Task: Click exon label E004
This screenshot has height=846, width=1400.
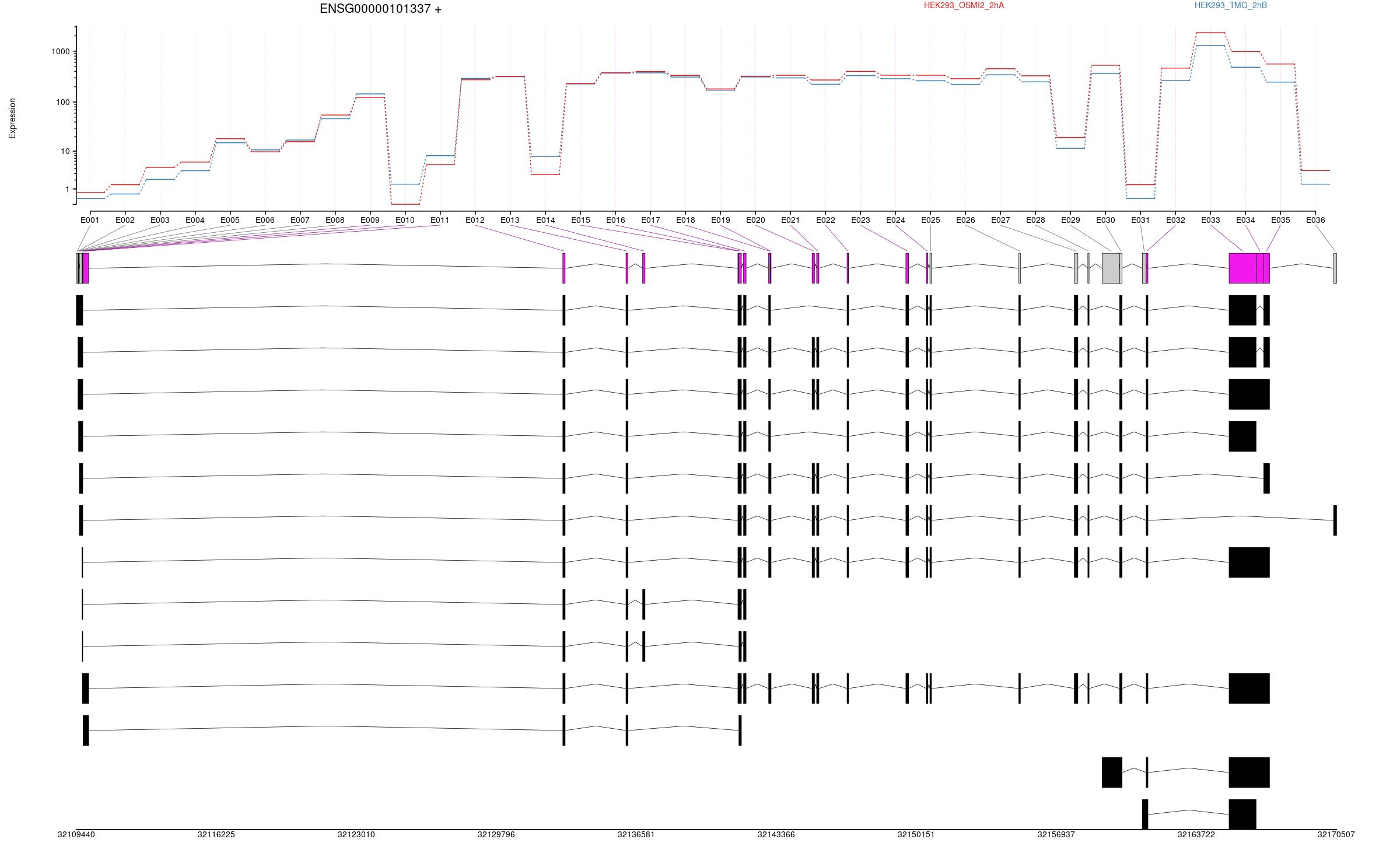Action: 195,220
